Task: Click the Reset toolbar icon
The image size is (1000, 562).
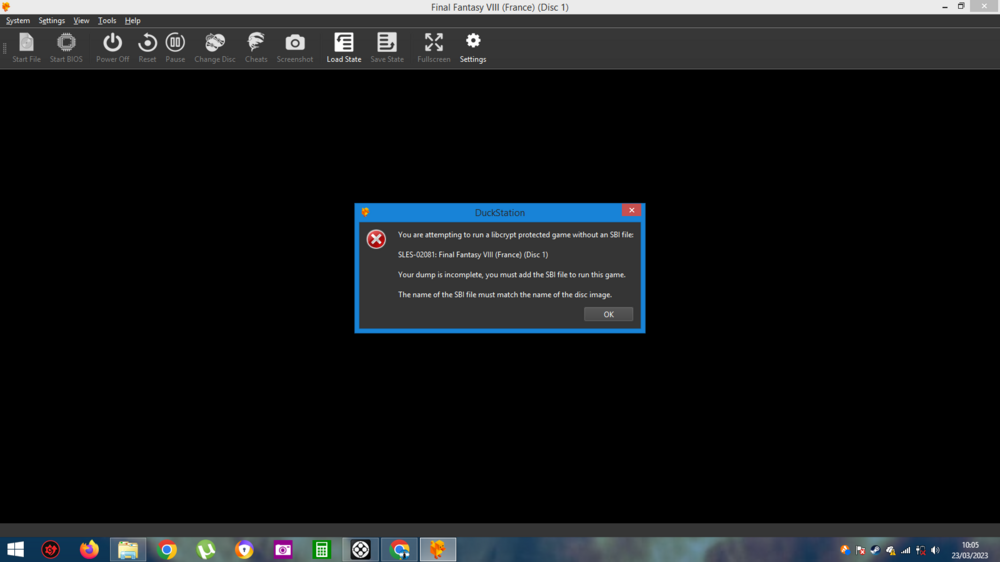Action: coord(147,45)
